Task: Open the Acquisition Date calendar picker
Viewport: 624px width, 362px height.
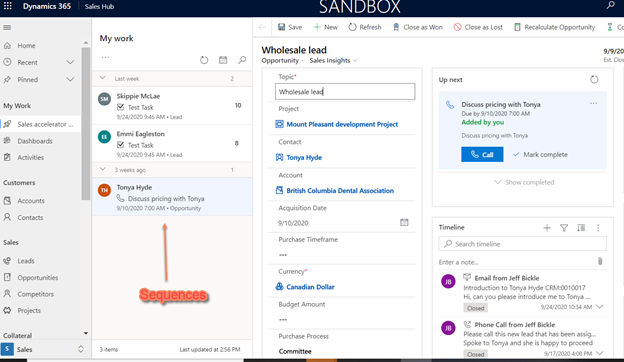Action: 404,222
